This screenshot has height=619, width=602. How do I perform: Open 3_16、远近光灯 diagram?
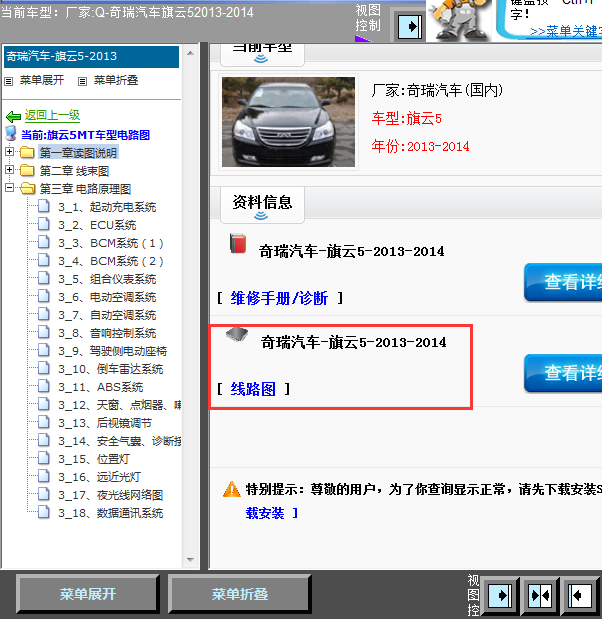pos(99,477)
